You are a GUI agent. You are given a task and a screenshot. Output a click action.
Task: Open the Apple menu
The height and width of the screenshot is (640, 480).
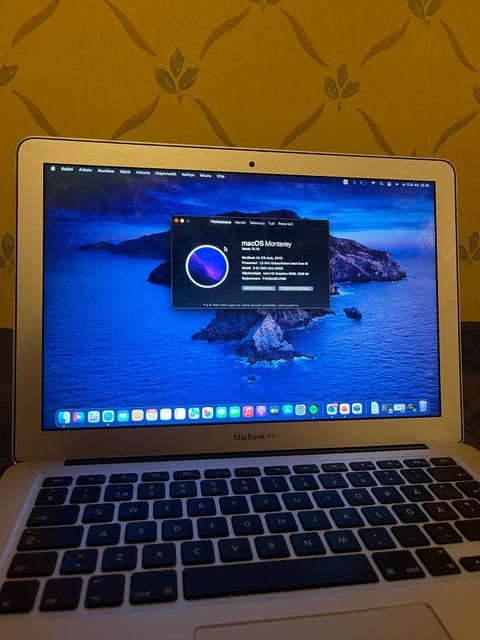[x=53, y=168]
